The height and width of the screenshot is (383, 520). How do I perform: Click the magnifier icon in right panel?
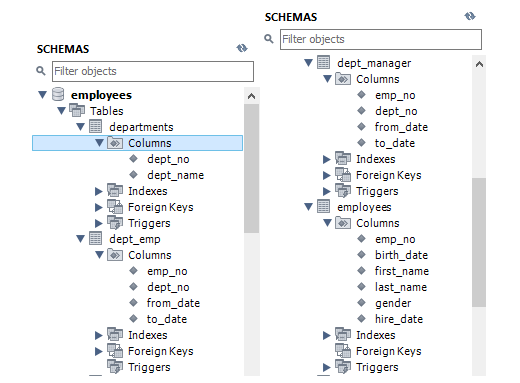coord(269,39)
